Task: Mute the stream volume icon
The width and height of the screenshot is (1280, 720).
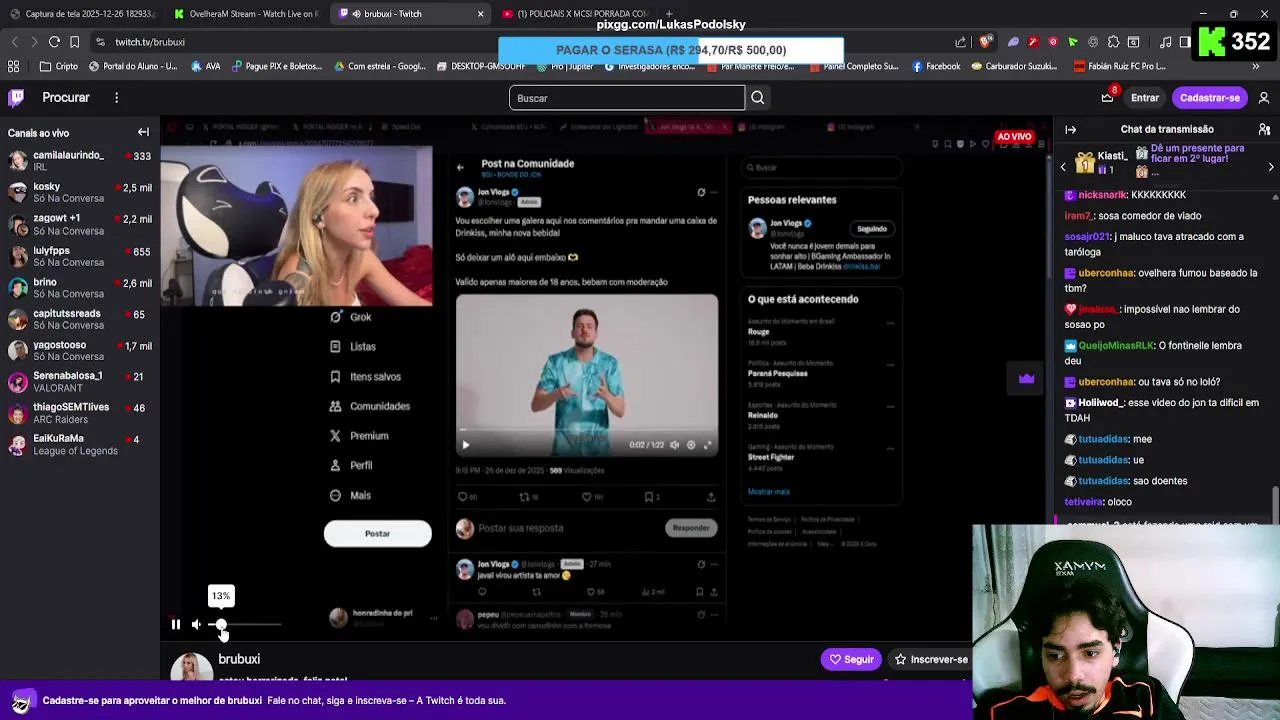Action: click(196, 624)
